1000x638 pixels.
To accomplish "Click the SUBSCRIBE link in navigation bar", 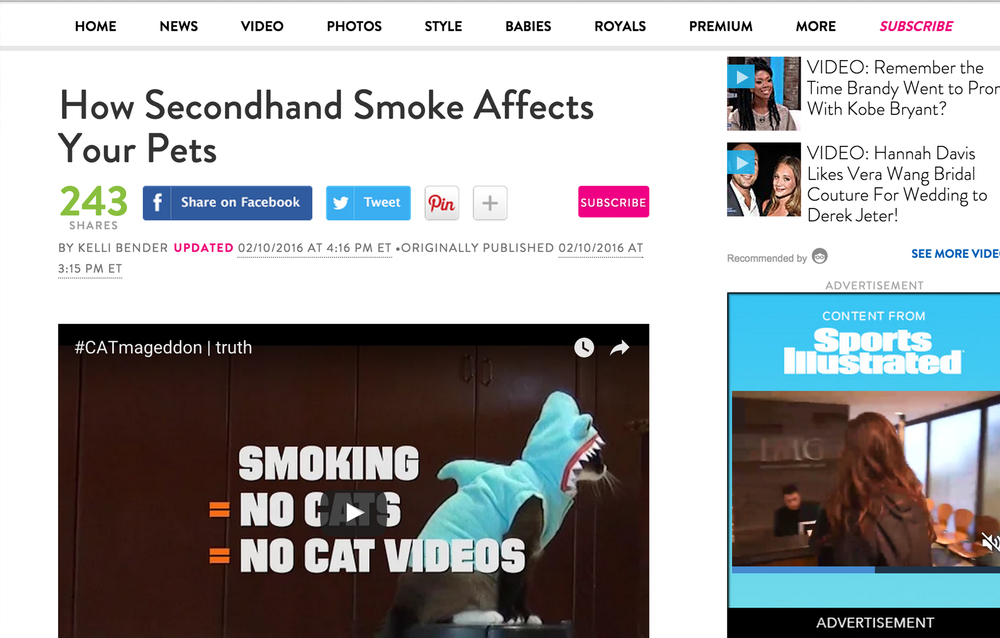I will pos(916,26).
